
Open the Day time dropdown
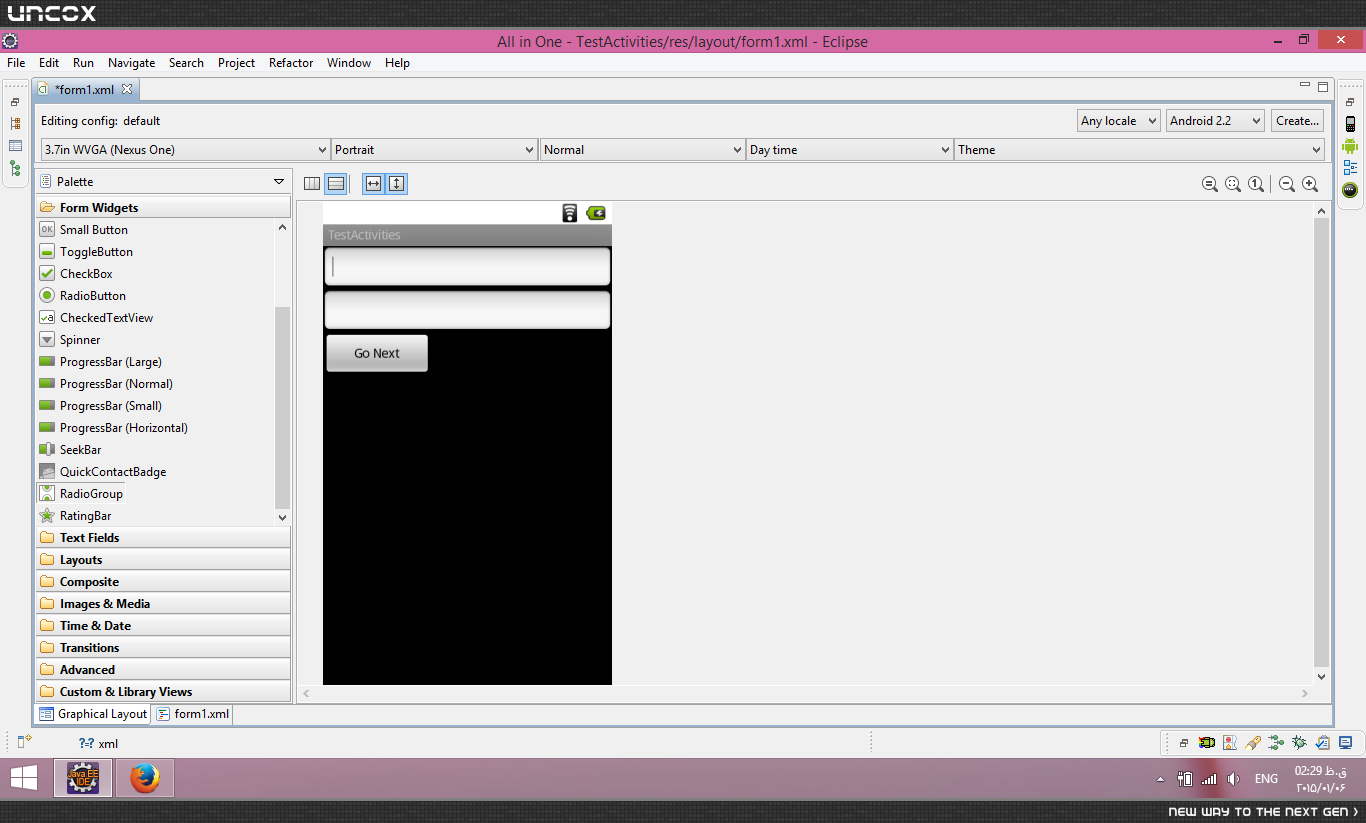click(850, 150)
